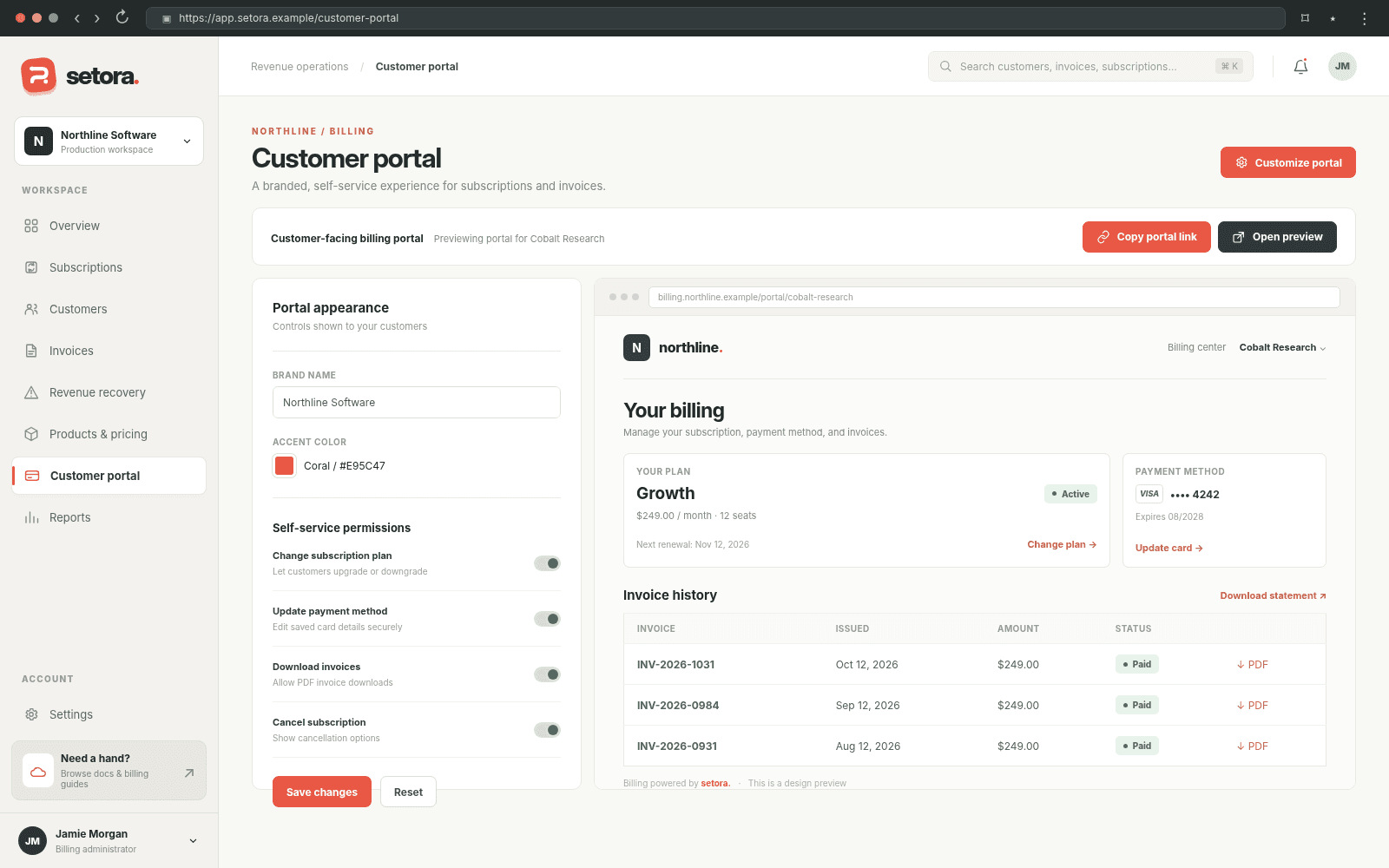Click the Reports bar chart icon
1389x868 pixels.
pos(31,517)
